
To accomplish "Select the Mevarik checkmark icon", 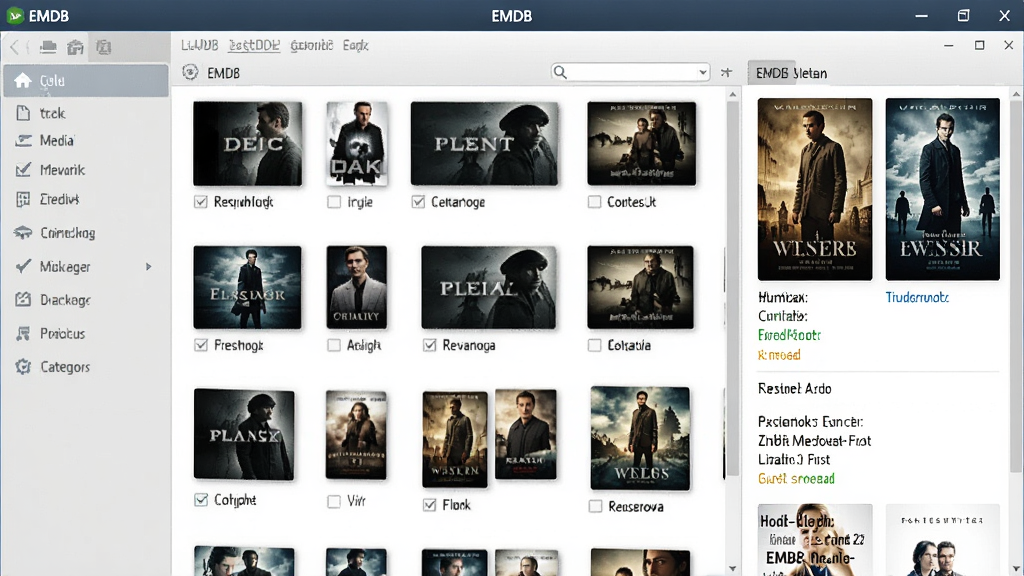I will pos(24,170).
